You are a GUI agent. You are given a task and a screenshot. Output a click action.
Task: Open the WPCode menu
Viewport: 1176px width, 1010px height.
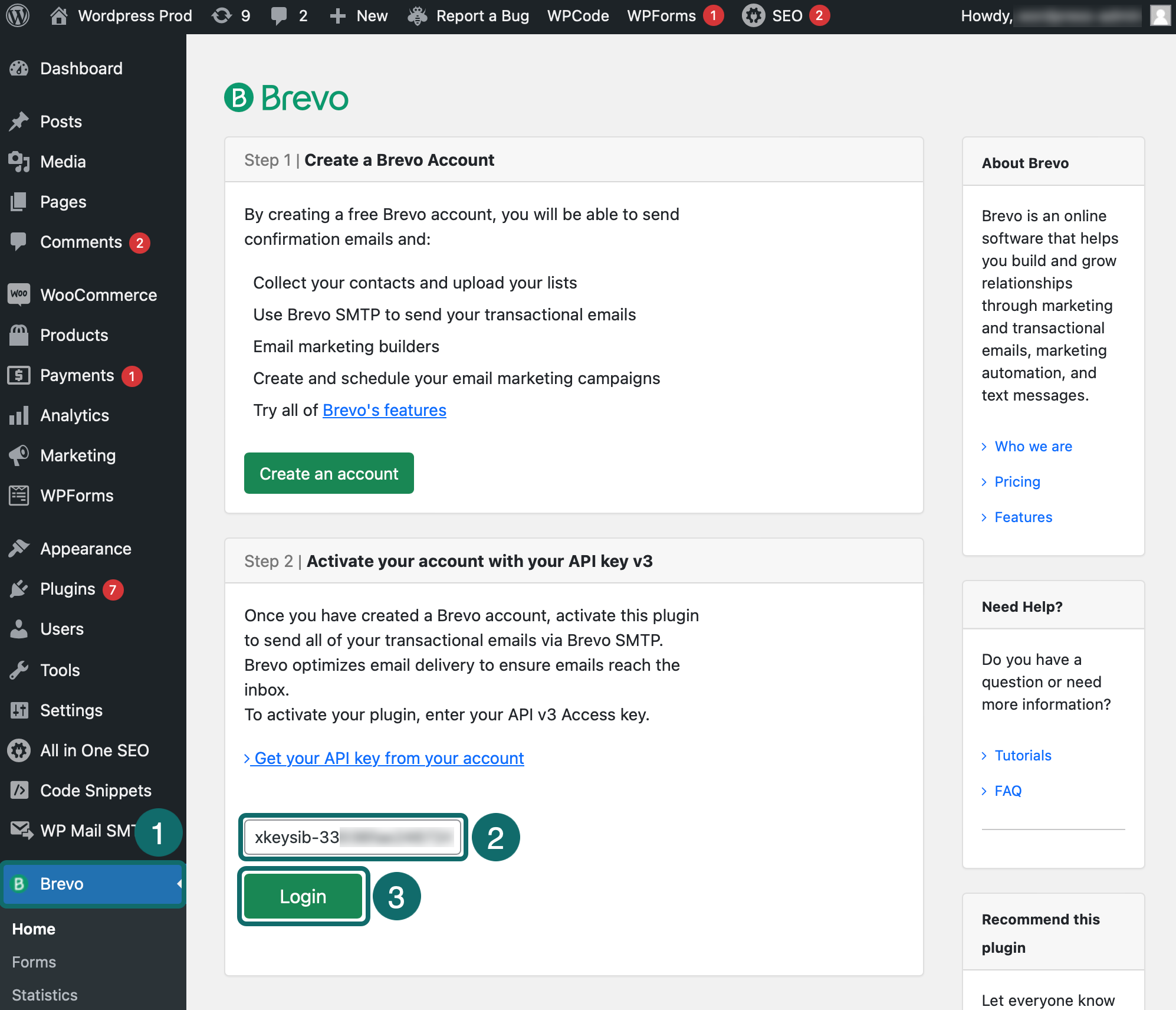point(578,16)
